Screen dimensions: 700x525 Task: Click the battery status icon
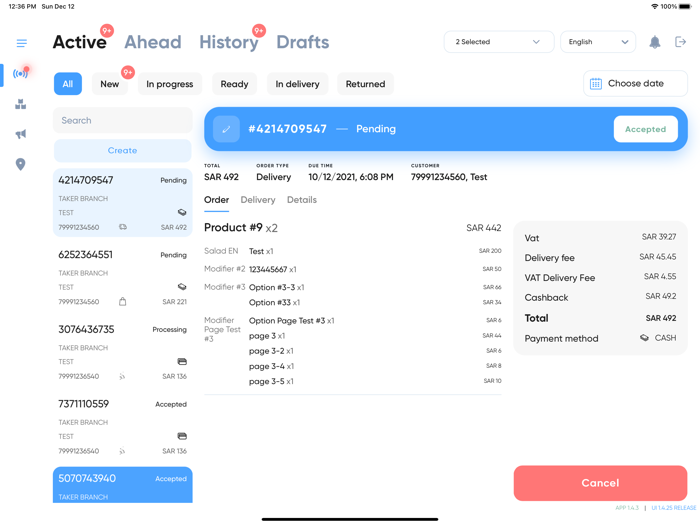point(685,6)
